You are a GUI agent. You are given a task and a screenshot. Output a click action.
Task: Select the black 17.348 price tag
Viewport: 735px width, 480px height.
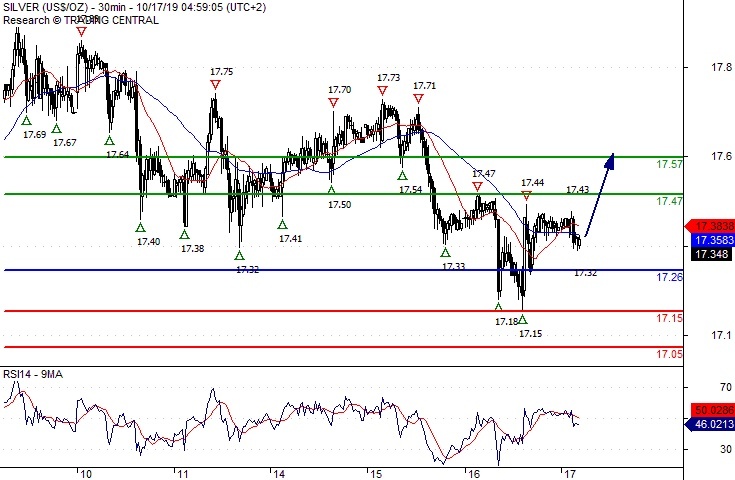point(712,254)
